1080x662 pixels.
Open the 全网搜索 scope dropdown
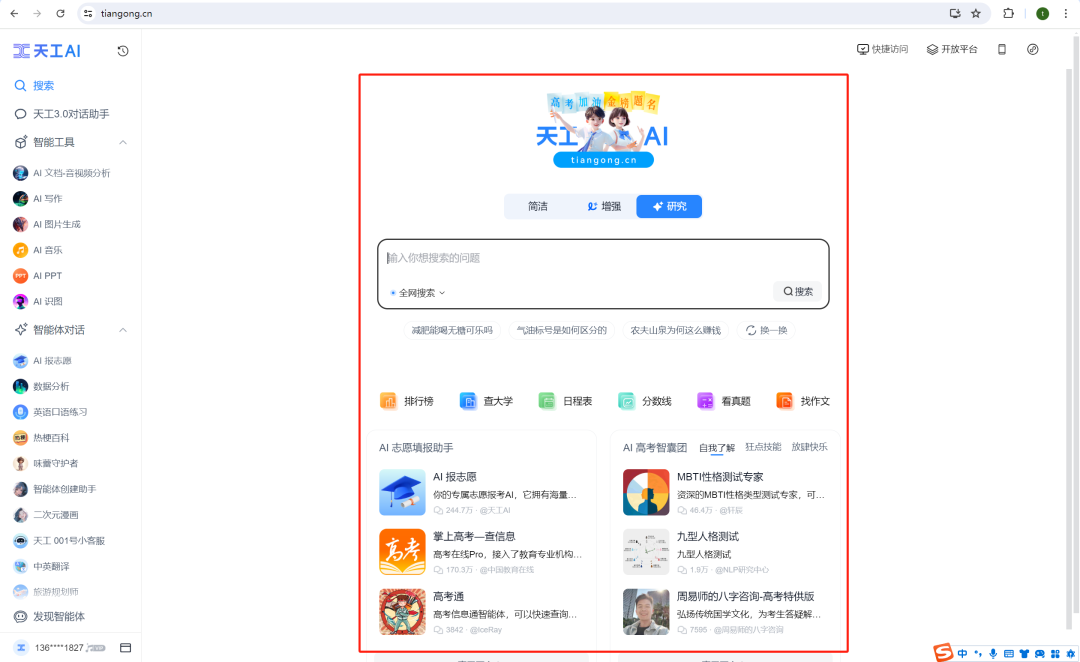pyautogui.click(x=418, y=293)
